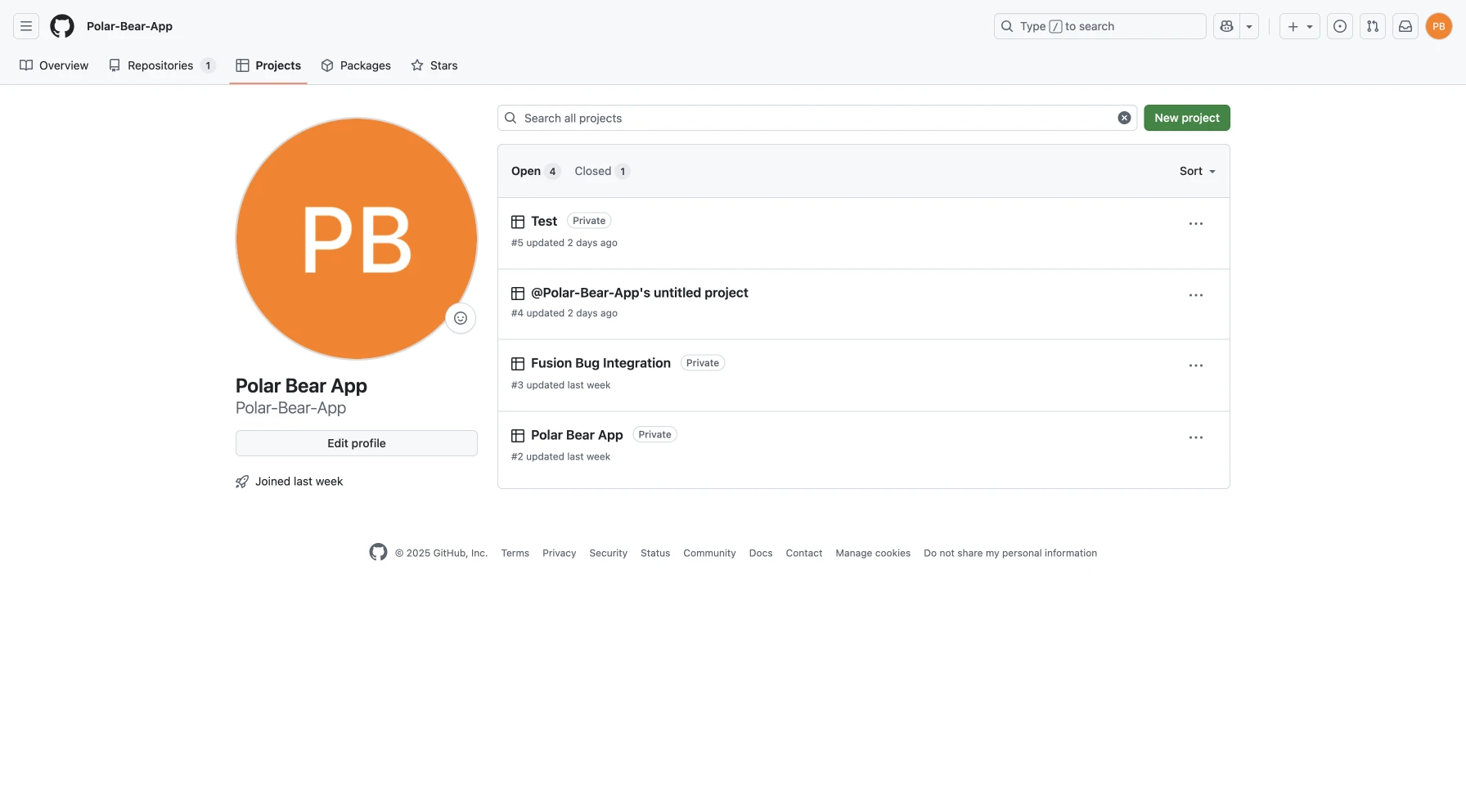Screen dimensions: 1466x812
Task: Open the Pull requests icon in header
Action: pyautogui.click(x=1373, y=26)
